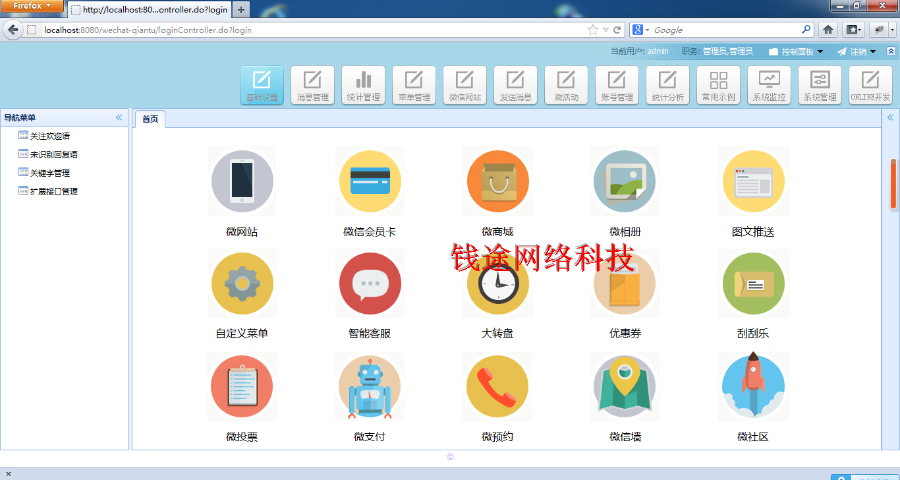
Task: Open the 基础设置 toolbar module
Action: (x=262, y=85)
